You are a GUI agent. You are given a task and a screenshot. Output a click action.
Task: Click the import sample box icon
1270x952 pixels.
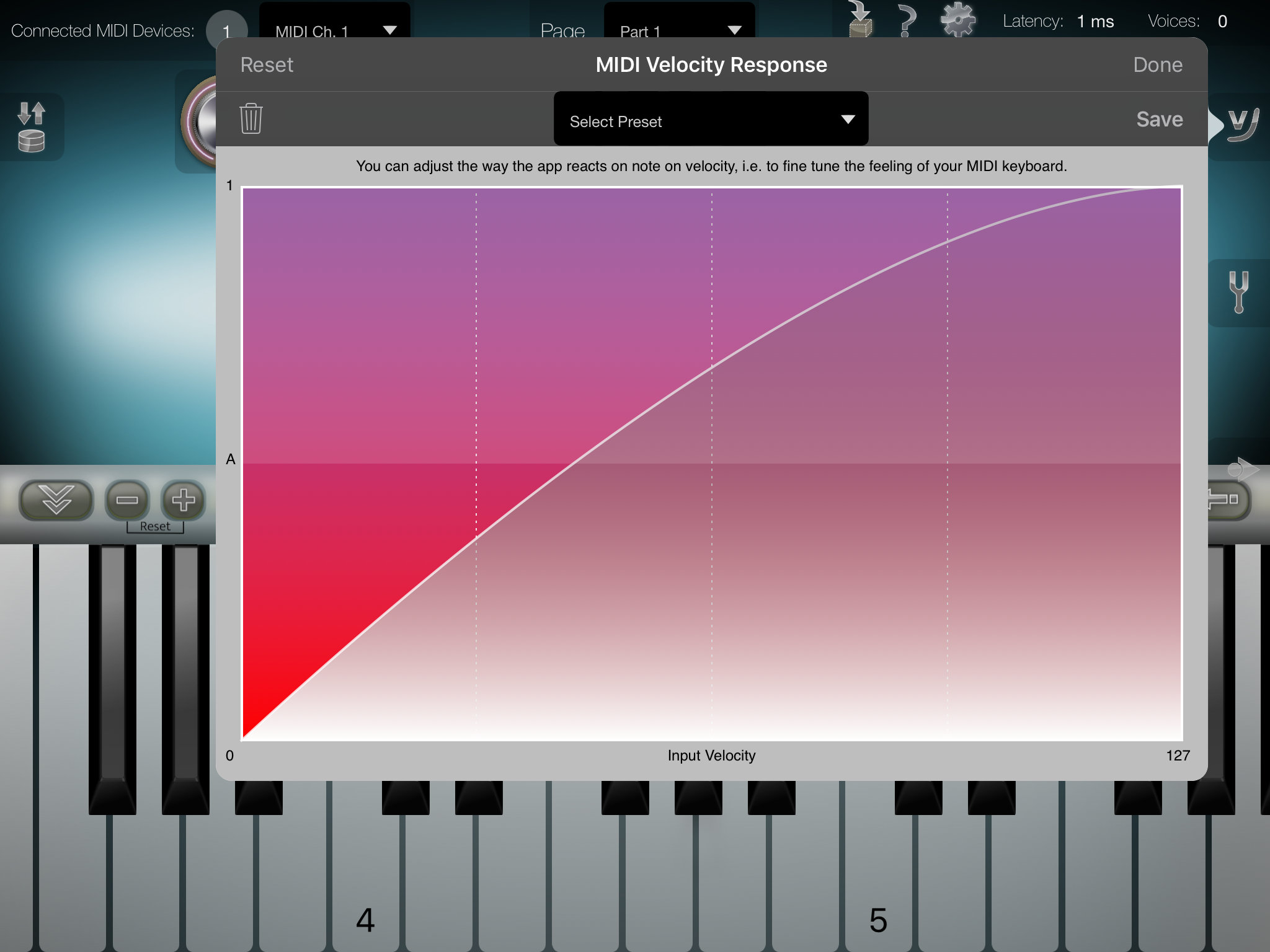860,20
